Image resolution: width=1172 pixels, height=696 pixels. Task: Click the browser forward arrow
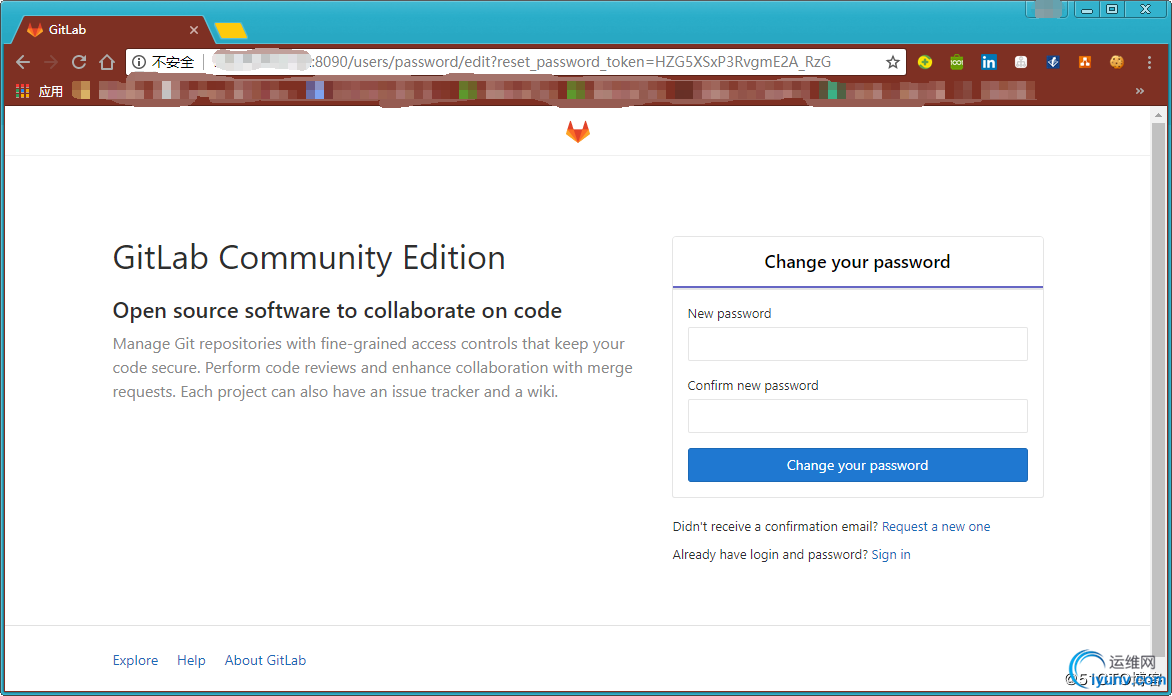(x=51, y=62)
